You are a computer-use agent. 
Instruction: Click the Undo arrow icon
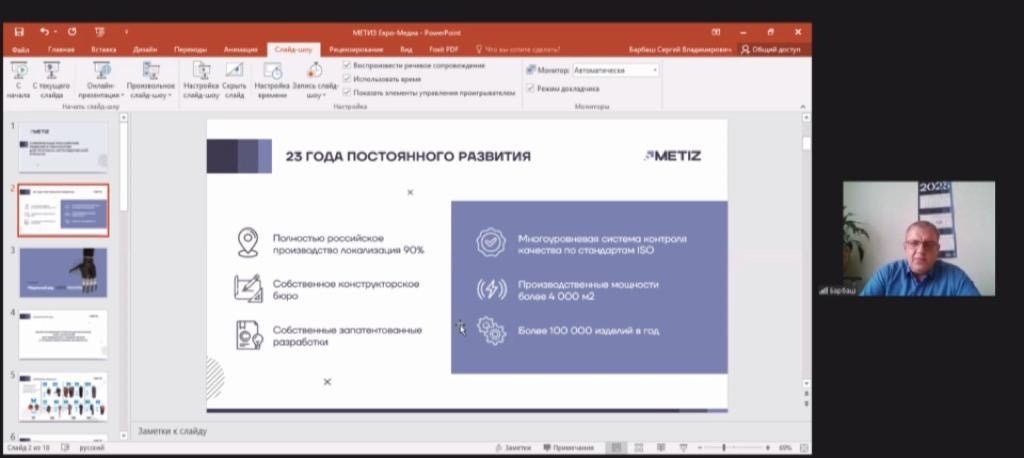tap(45, 32)
